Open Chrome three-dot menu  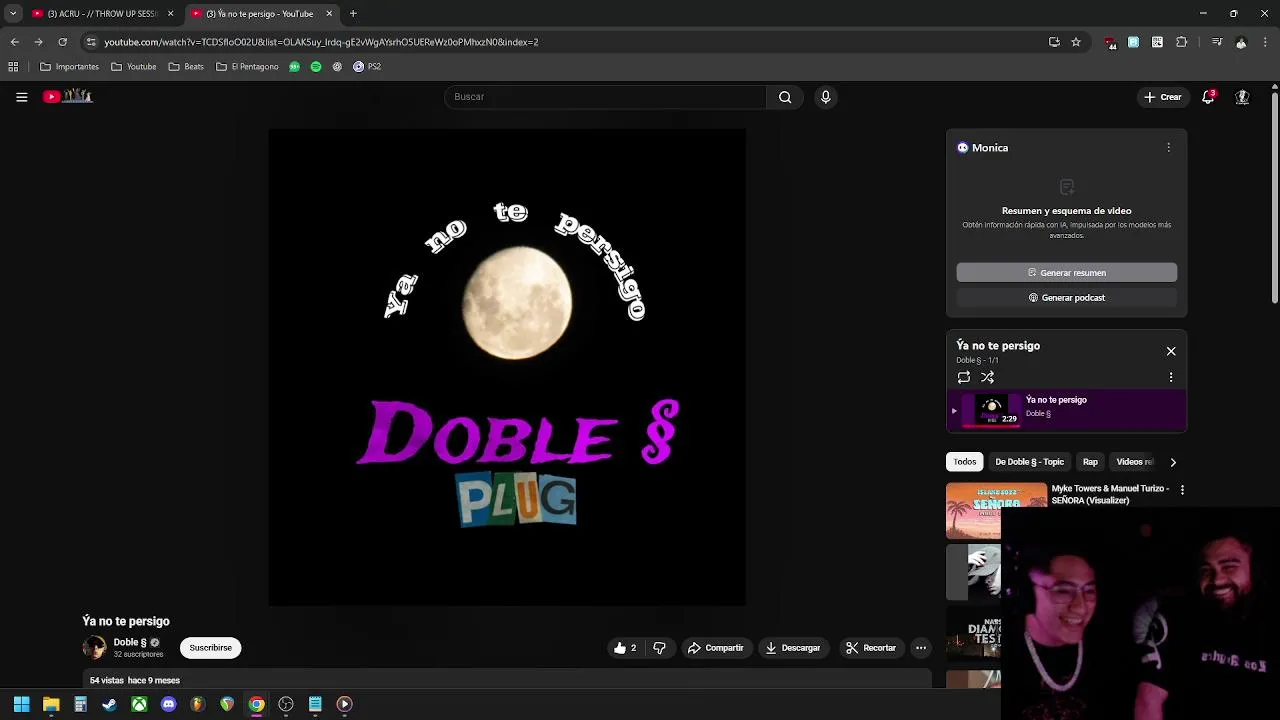click(1265, 42)
